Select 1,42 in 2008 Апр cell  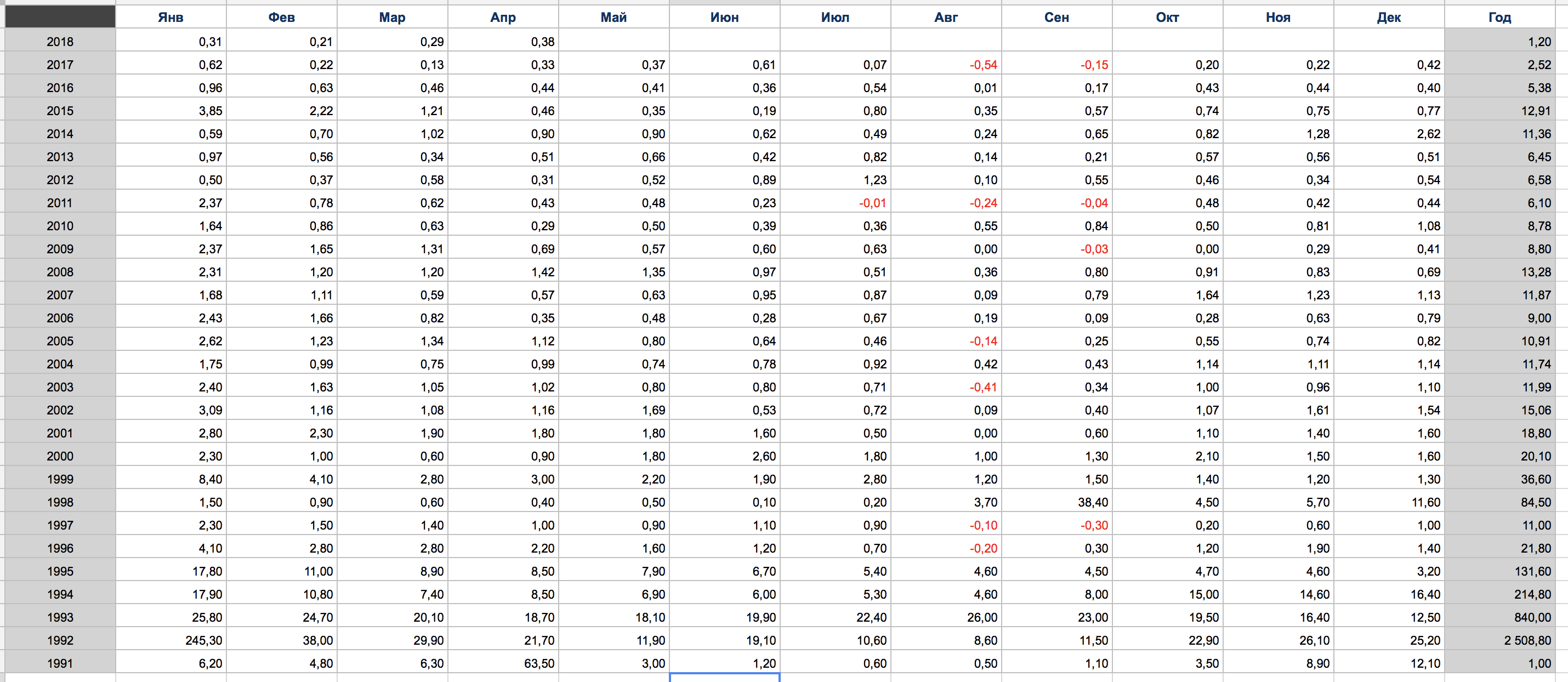[503, 271]
